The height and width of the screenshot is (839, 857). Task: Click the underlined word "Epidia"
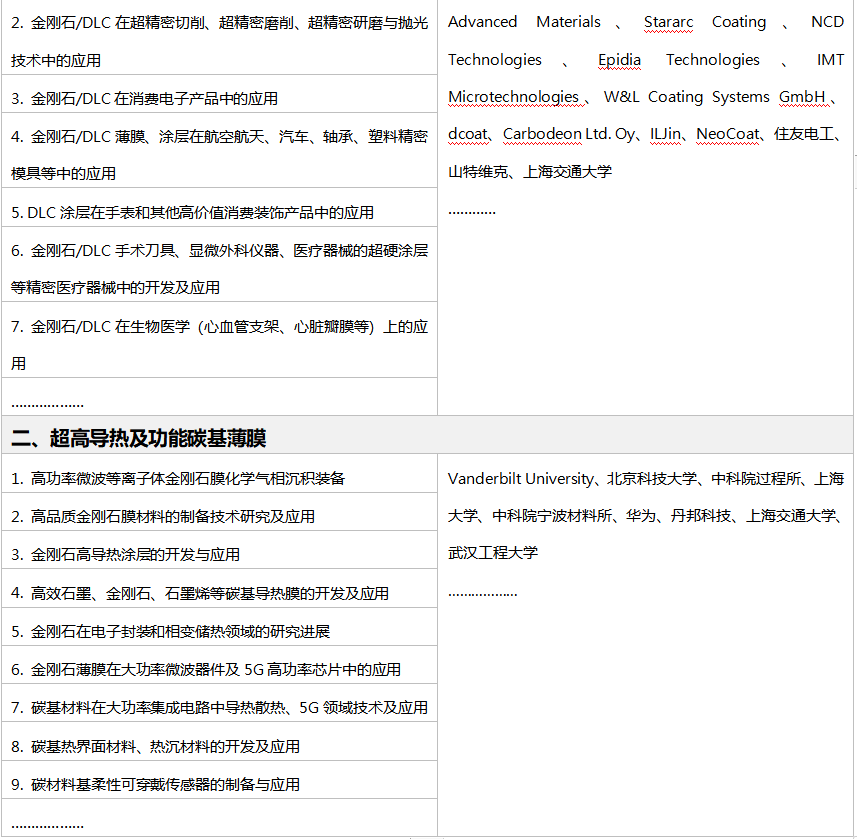[619, 60]
